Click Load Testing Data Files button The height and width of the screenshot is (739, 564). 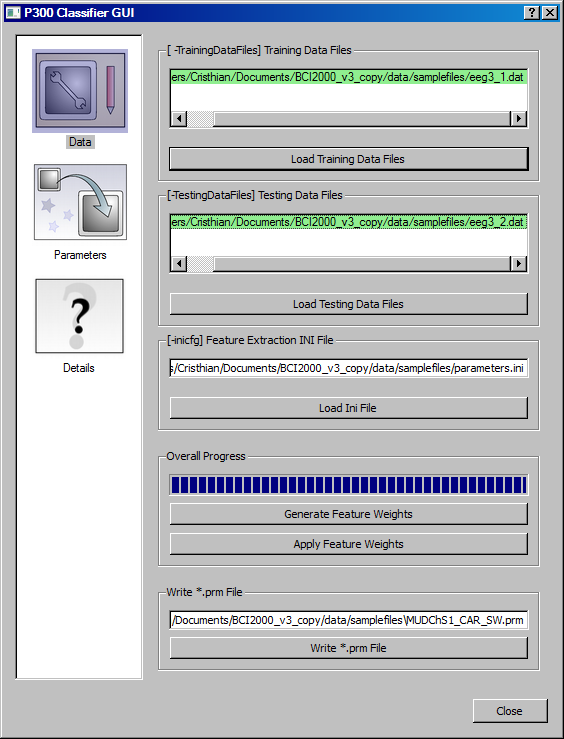pyautogui.click(x=349, y=304)
